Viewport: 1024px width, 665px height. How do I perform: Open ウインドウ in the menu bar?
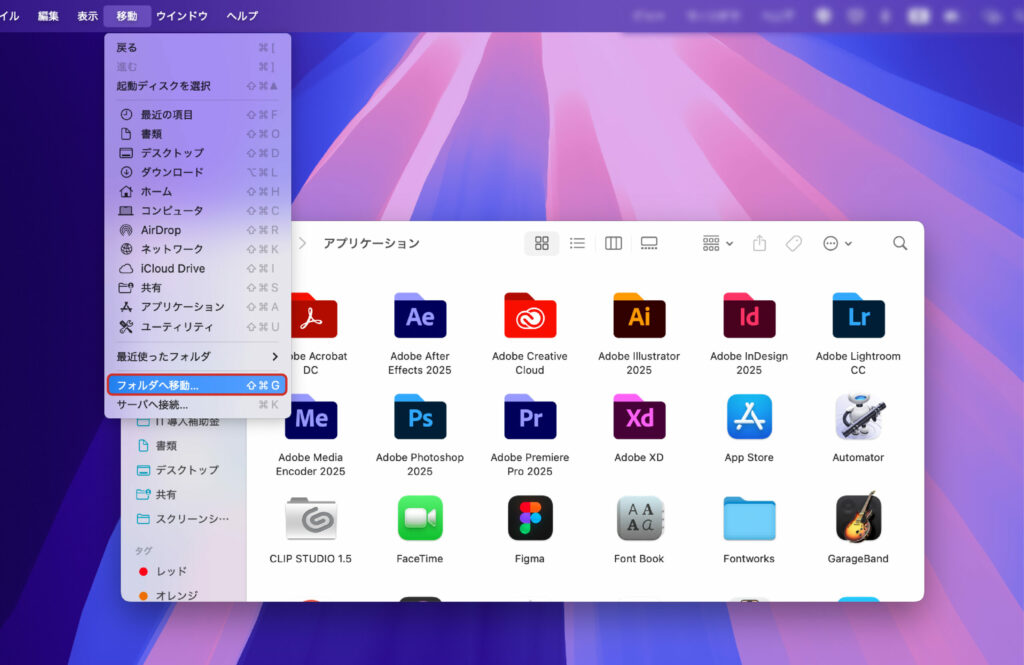[182, 16]
